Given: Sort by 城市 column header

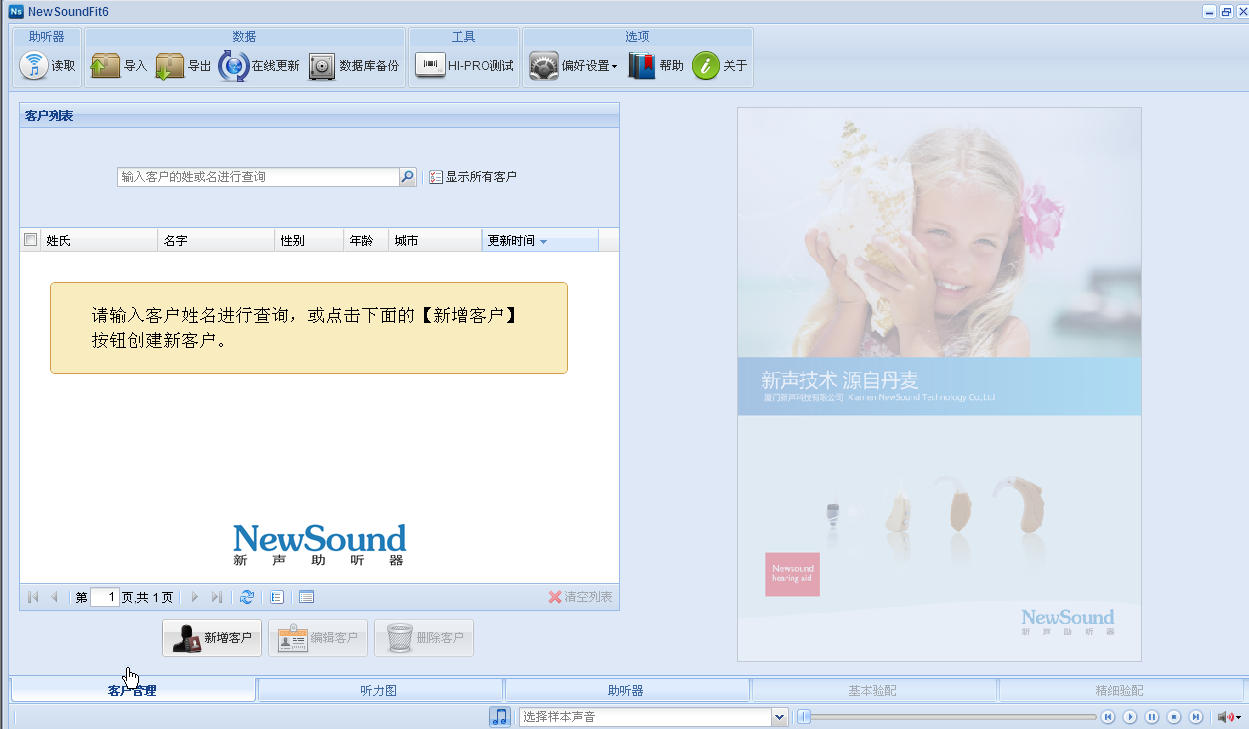Looking at the screenshot, I should (x=435, y=241).
